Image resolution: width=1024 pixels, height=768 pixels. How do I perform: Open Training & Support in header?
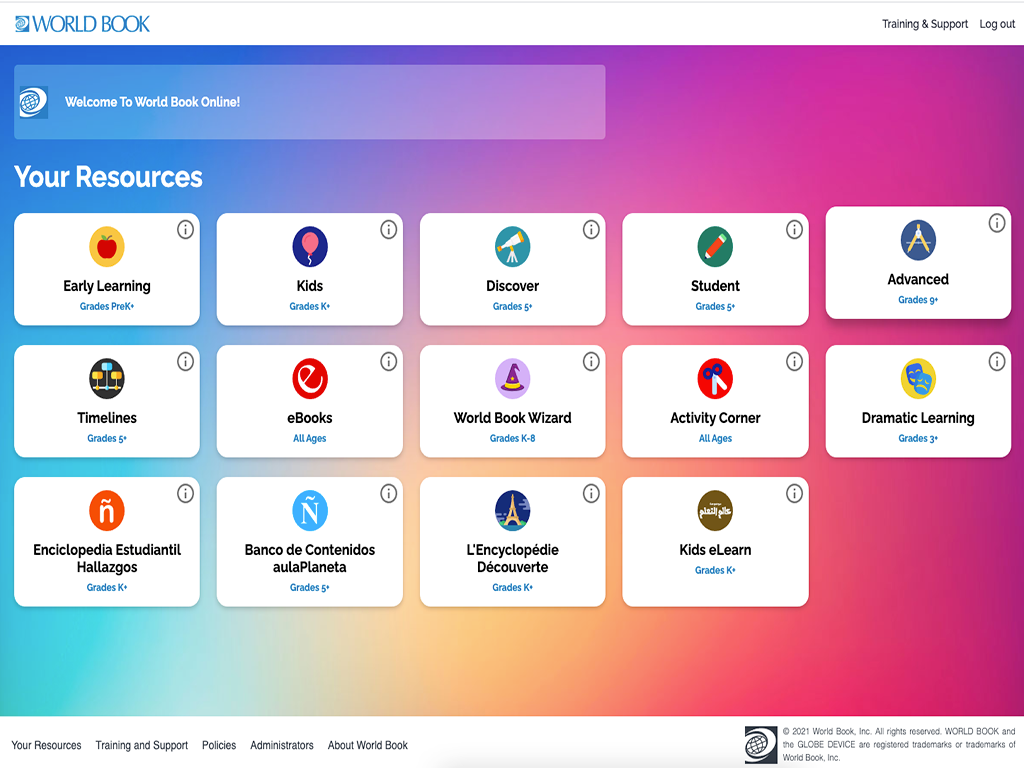point(925,24)
